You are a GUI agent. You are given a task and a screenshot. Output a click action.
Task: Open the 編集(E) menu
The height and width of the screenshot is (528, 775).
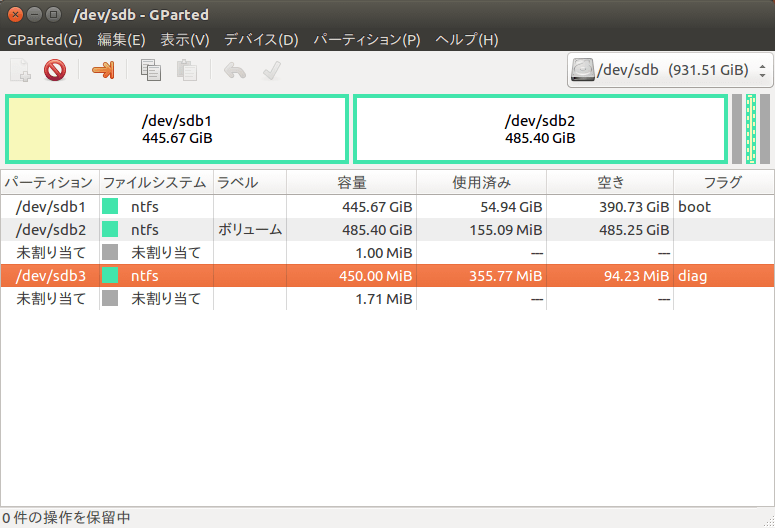coord(121,40)
